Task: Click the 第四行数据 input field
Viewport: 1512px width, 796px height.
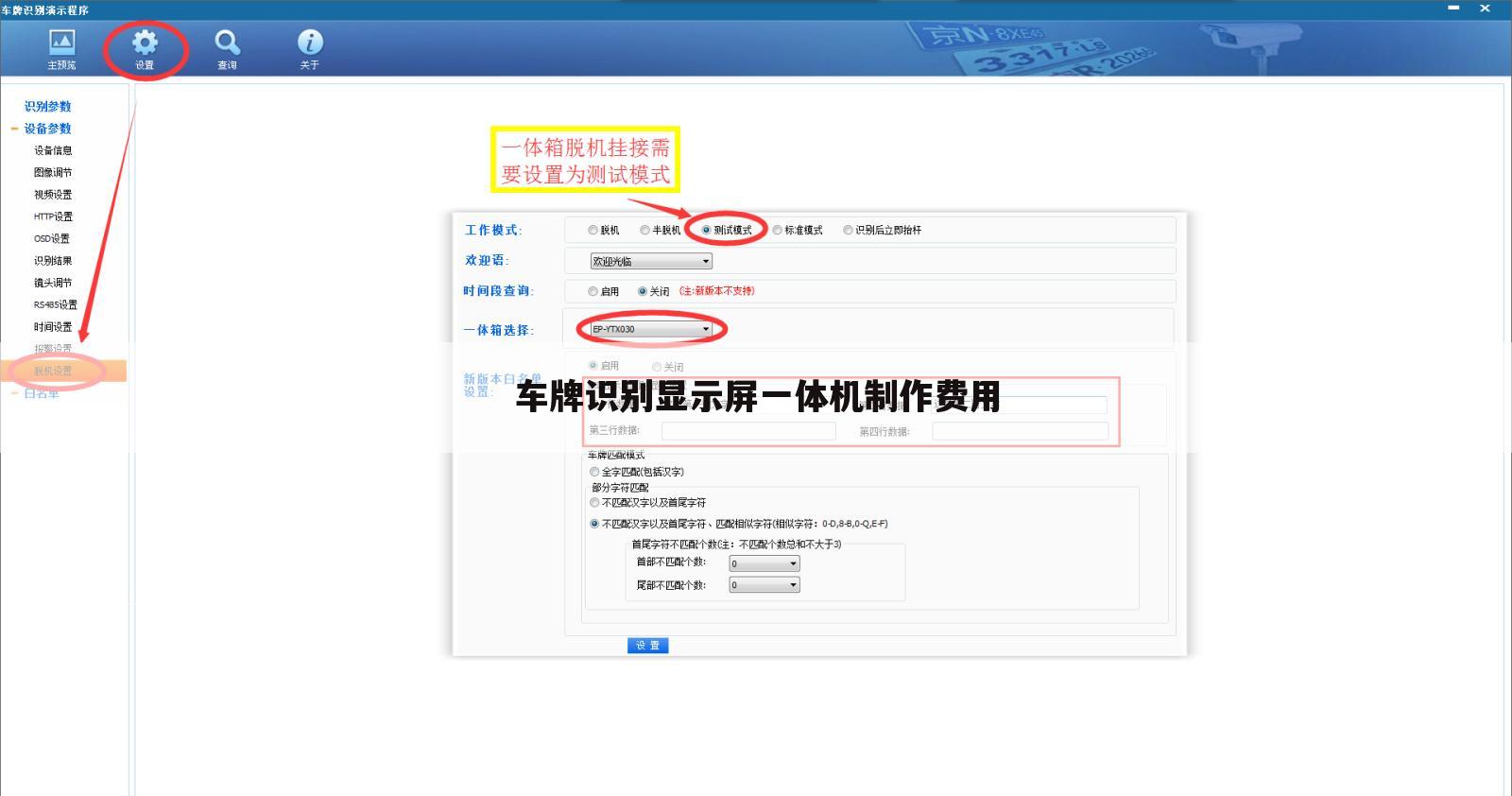Action: coord(1020,431)
